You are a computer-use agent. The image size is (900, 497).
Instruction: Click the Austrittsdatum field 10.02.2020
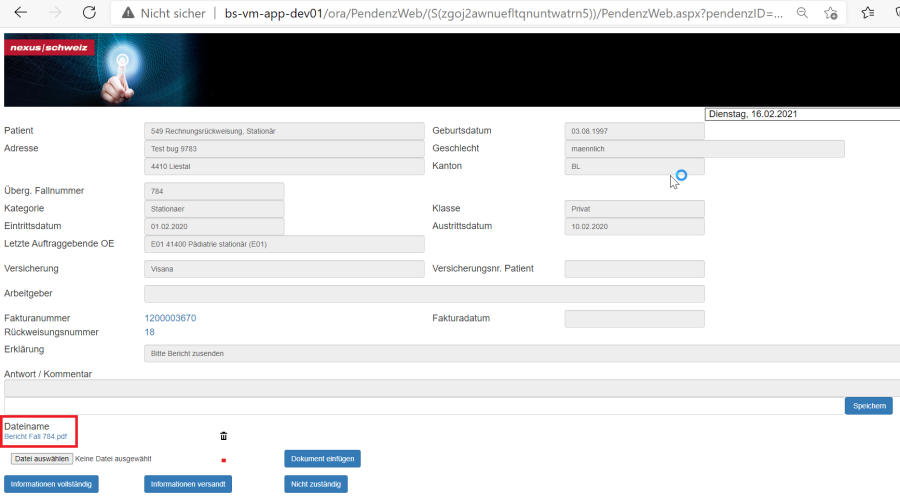(x=634, y=227)
